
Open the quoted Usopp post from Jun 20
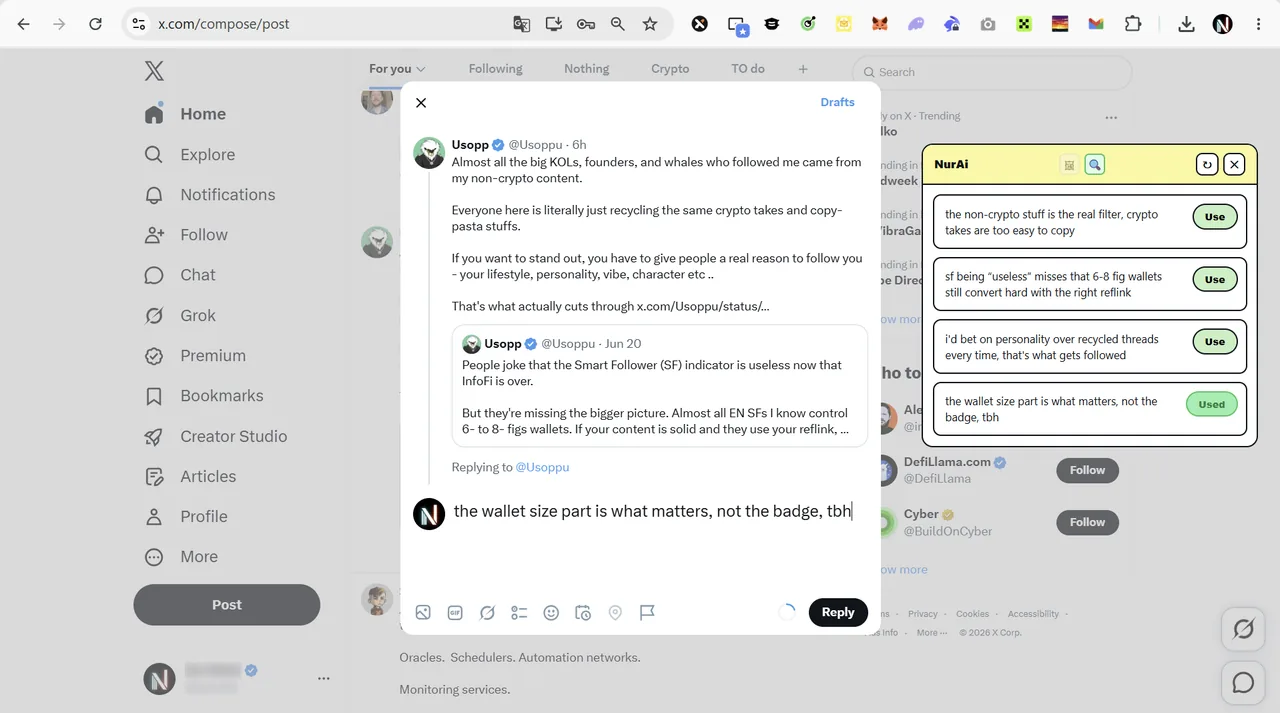tap(660, 386)
